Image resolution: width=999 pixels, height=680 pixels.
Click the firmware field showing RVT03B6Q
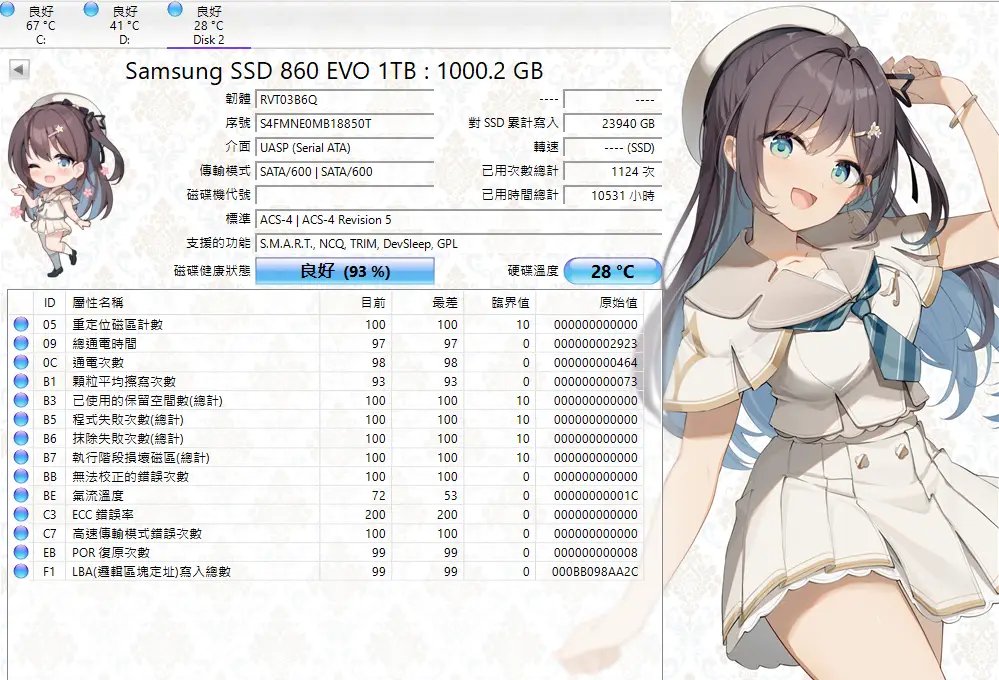344,100
